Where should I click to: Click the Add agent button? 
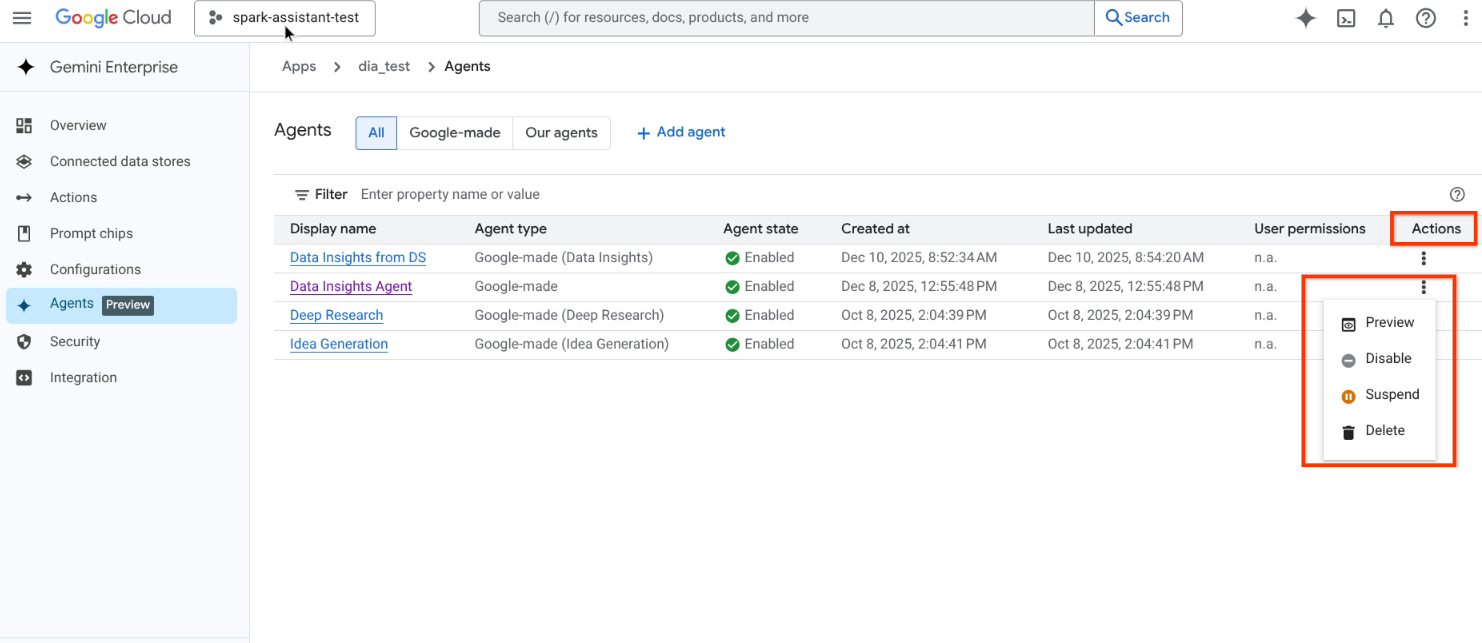click(681, 132)
